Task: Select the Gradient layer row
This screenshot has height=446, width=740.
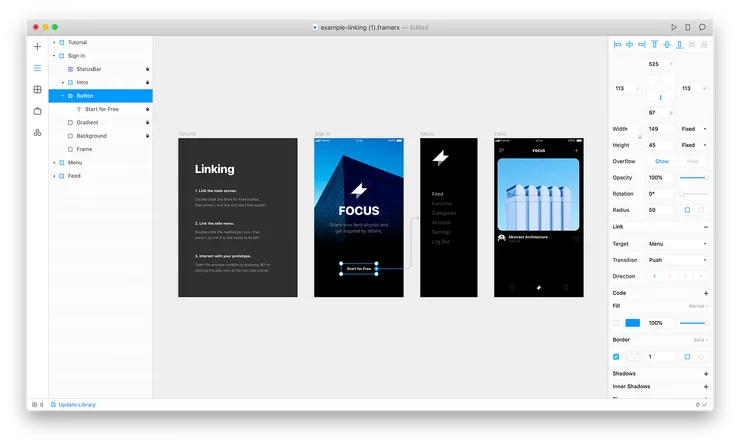Action: 101,123
